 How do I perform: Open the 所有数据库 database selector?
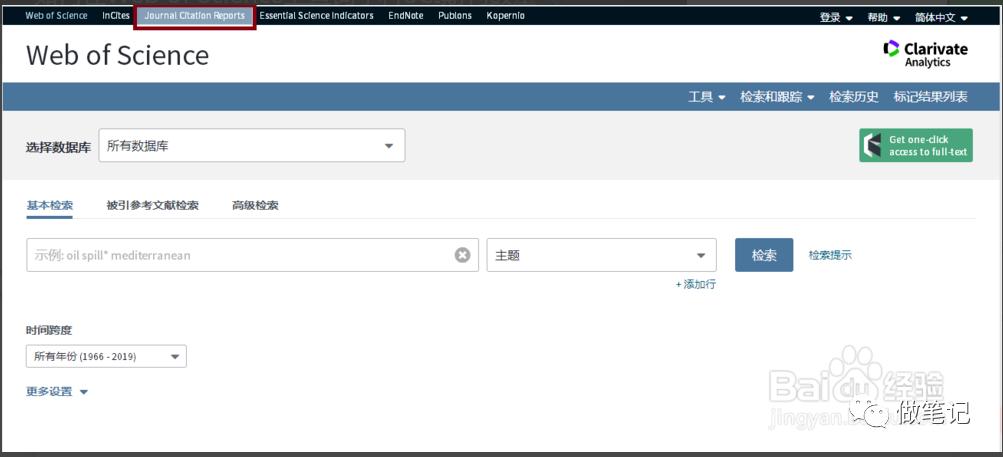click(252, 145)
